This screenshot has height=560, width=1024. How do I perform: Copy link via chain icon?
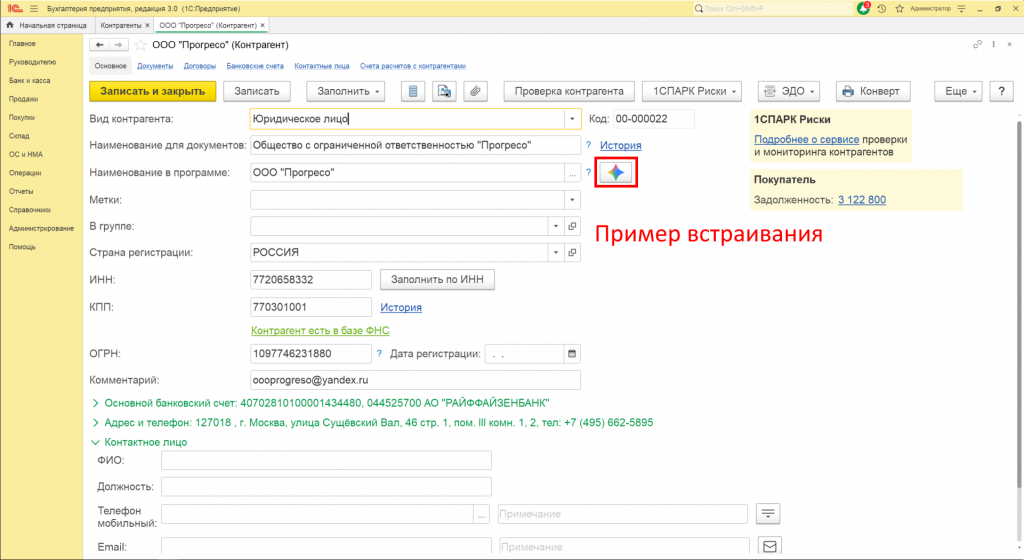[x=978, y=44]
